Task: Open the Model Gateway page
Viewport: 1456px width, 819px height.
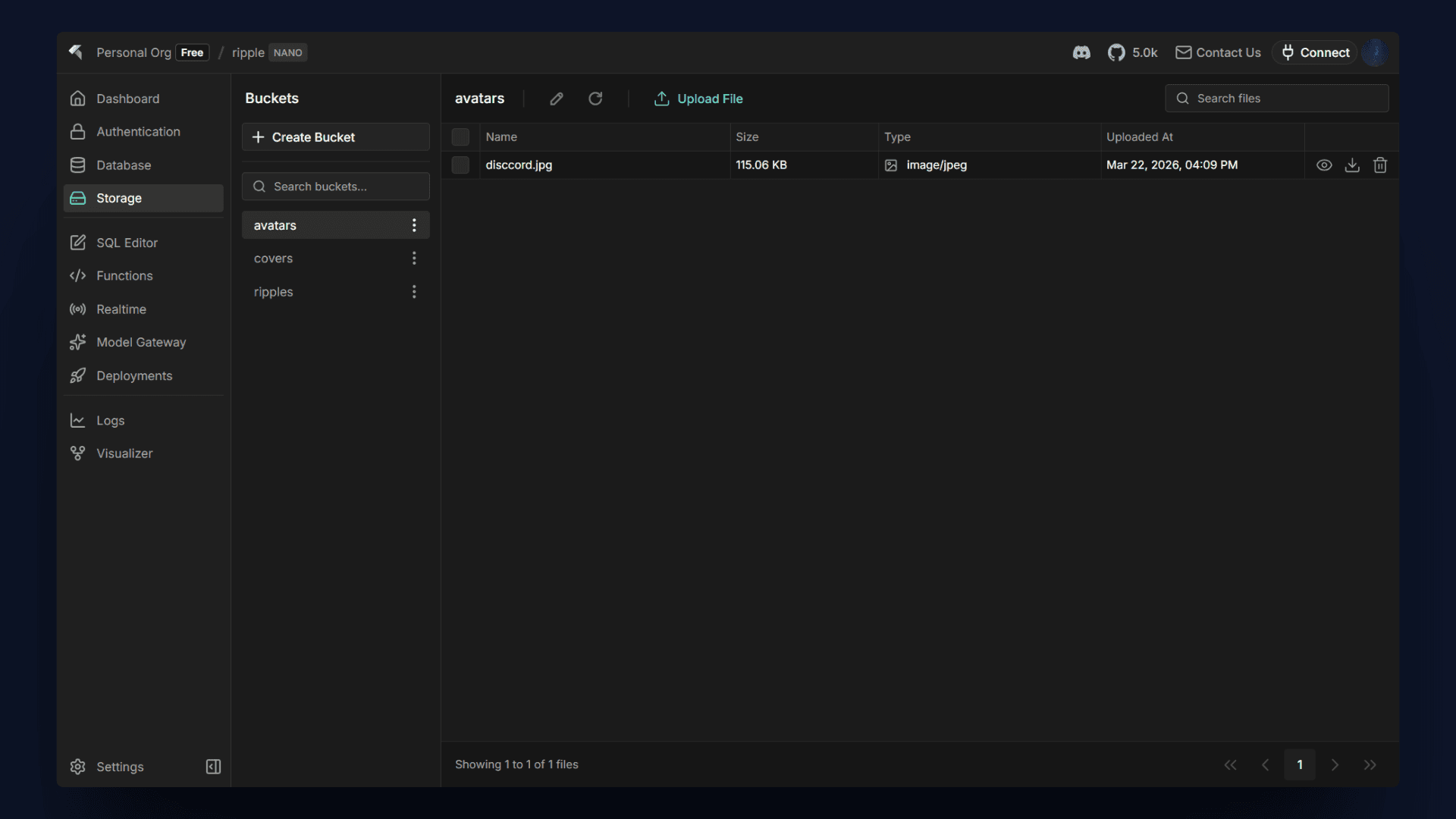Action: point(140,342)
